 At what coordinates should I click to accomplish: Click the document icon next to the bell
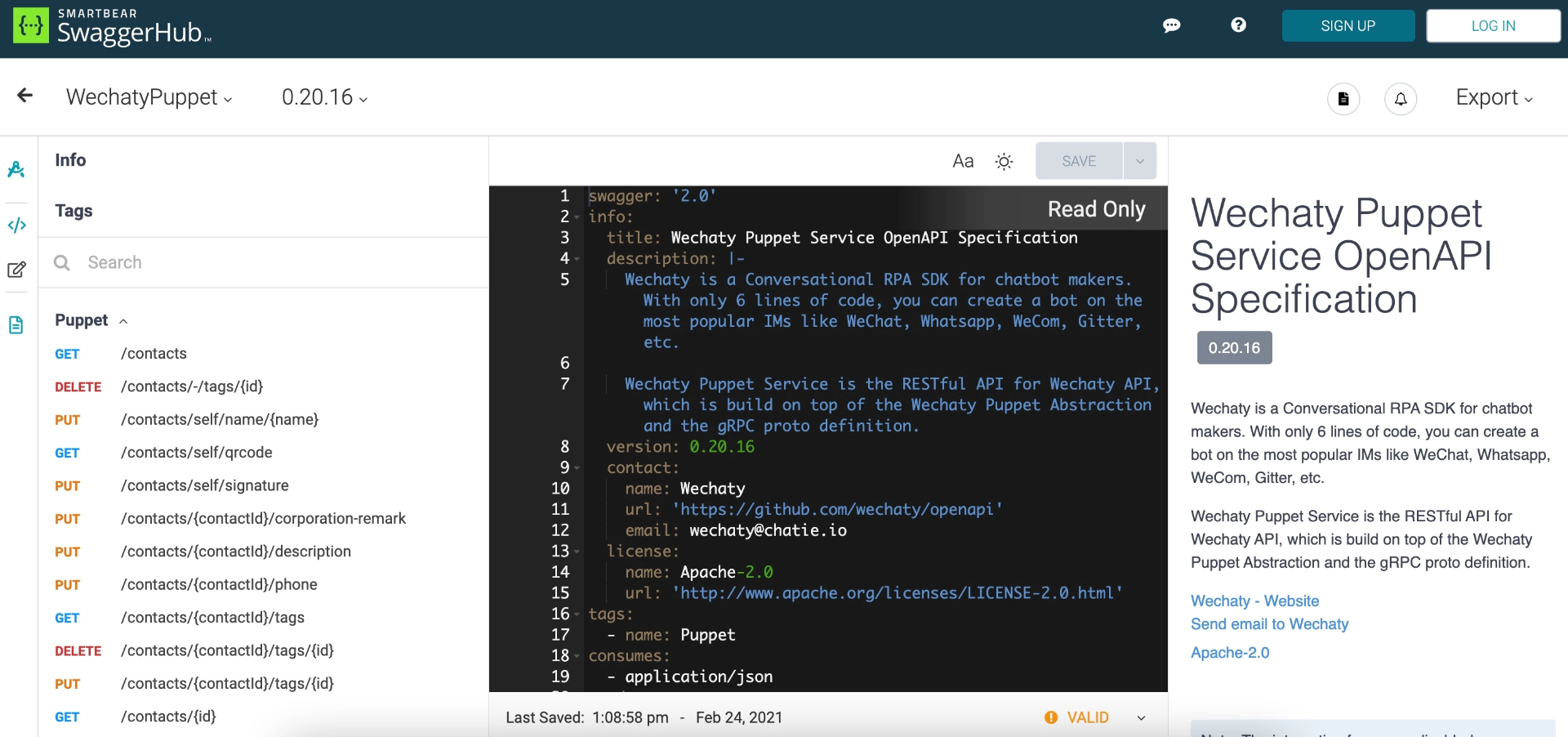1343,99
